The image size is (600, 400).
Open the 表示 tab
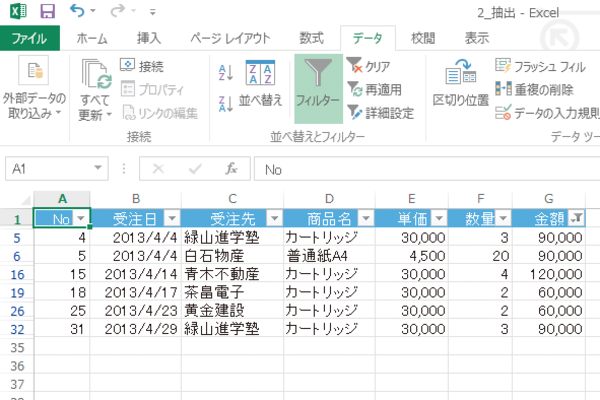pyautogui.click(x=477, y=38)
